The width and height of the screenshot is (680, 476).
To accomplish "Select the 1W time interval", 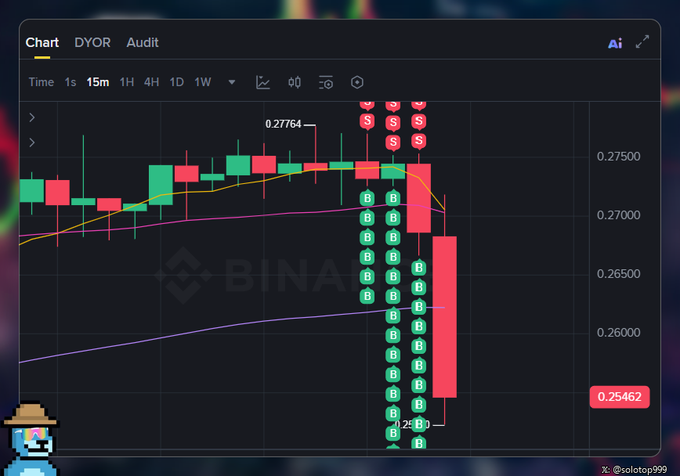I will click(203, 82).
